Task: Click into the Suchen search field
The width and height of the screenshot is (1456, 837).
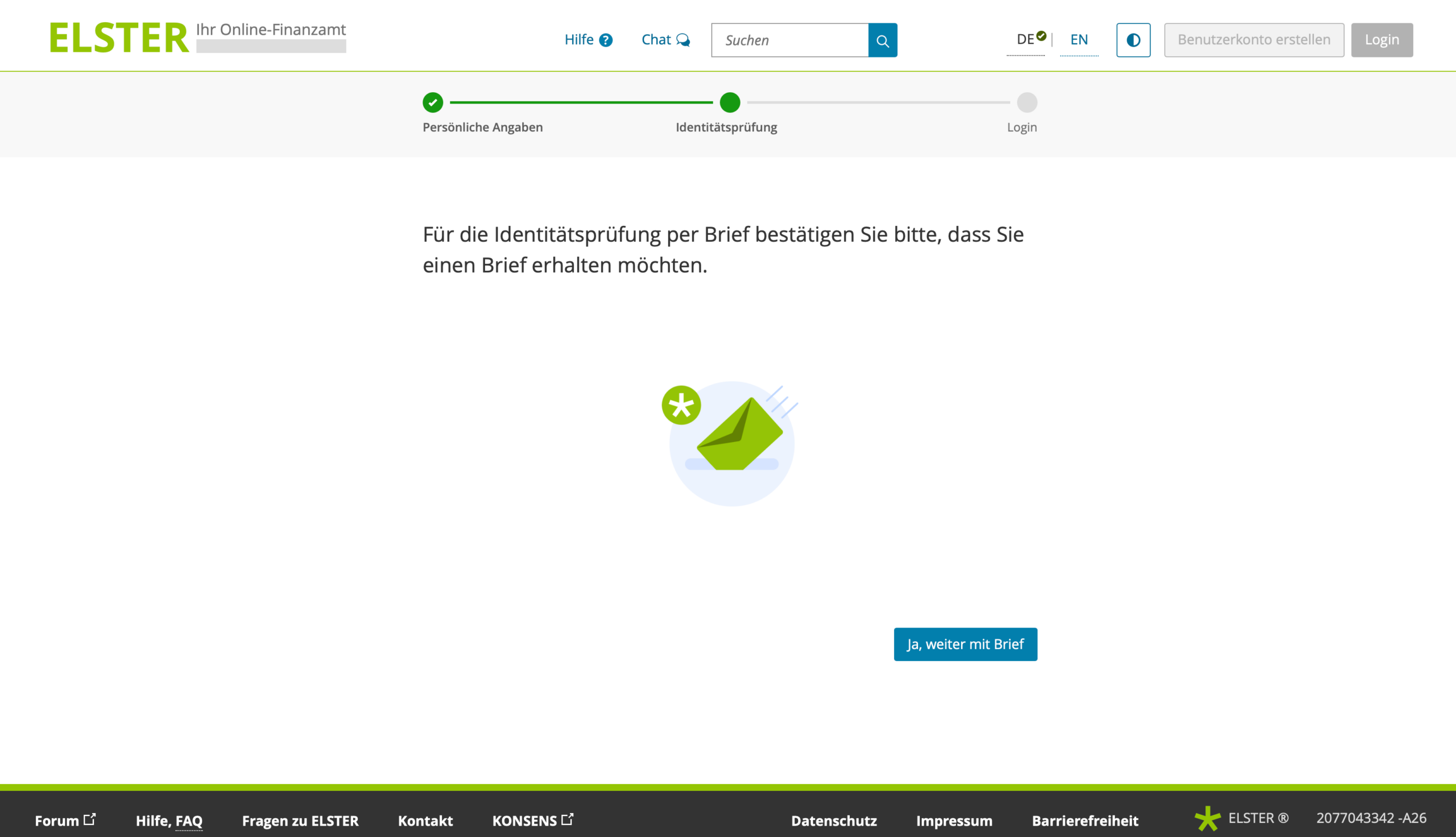Action: [789, 40]
